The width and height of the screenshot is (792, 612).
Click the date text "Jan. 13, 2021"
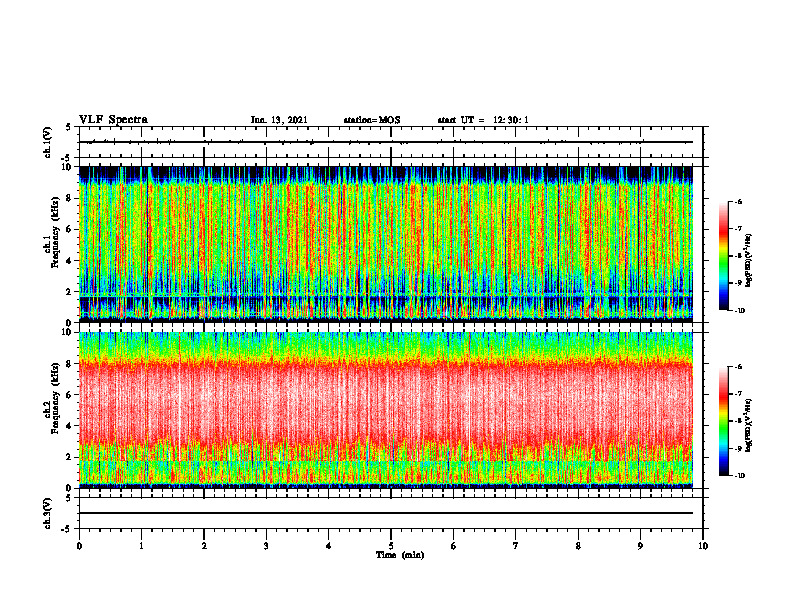click(x=279, y=120)
